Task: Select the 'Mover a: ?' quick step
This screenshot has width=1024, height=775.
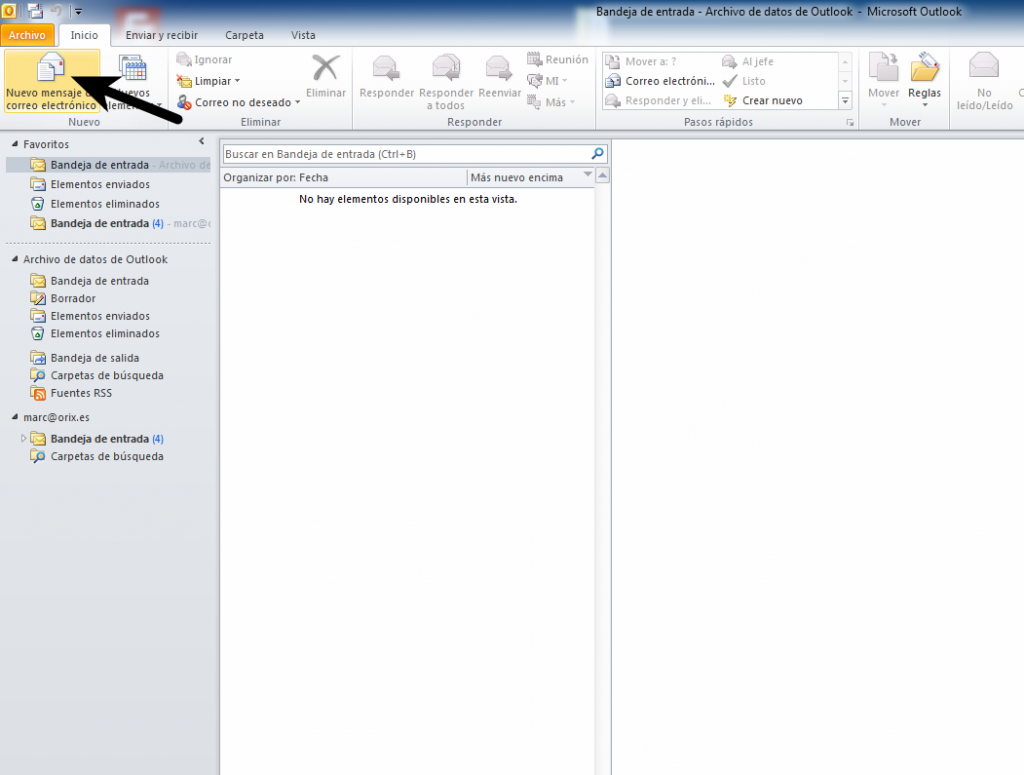Action: point(641,61)
